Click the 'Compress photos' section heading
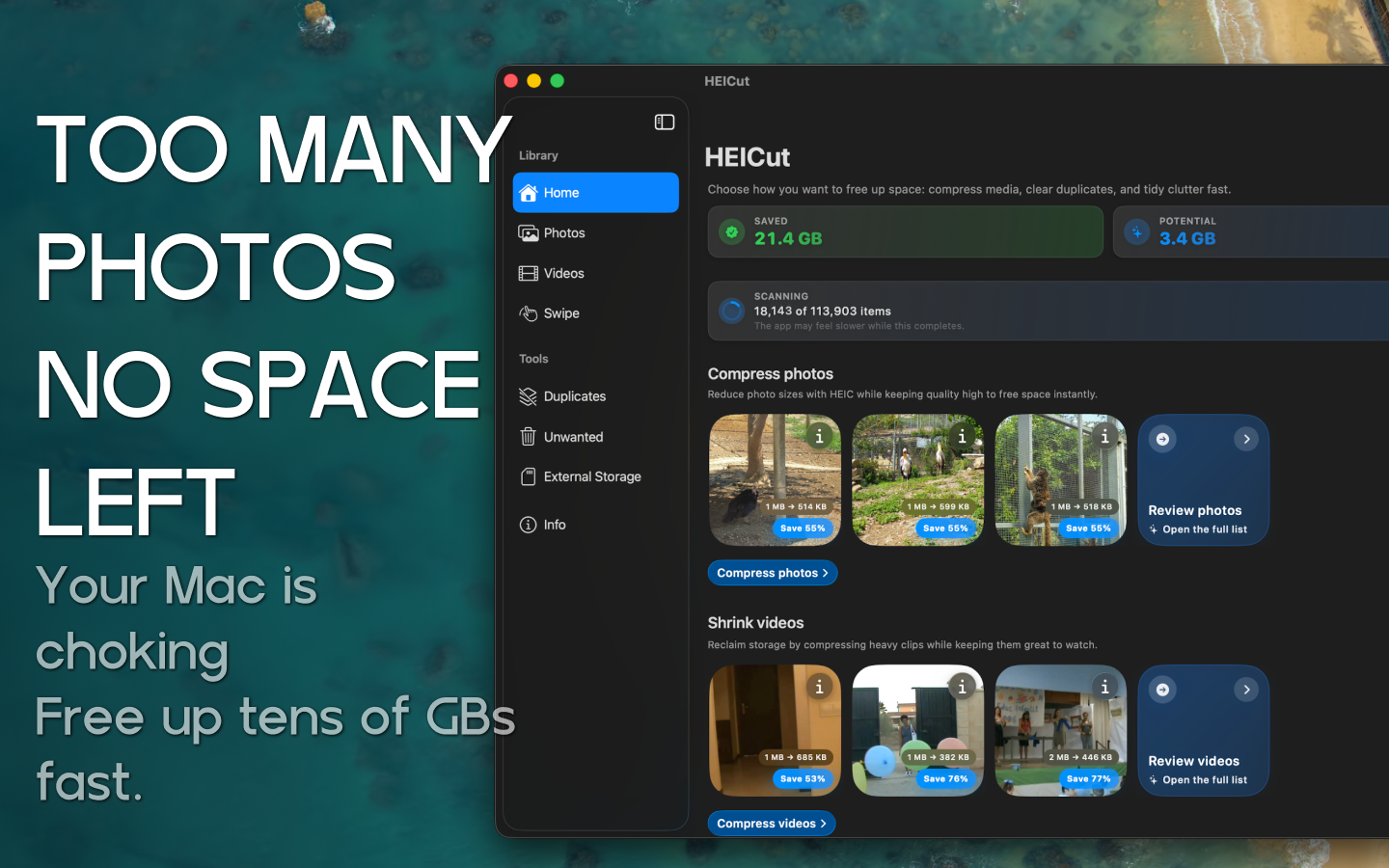Image resolution: width=1389 pixels, height=868 pixels. point(771,374)
